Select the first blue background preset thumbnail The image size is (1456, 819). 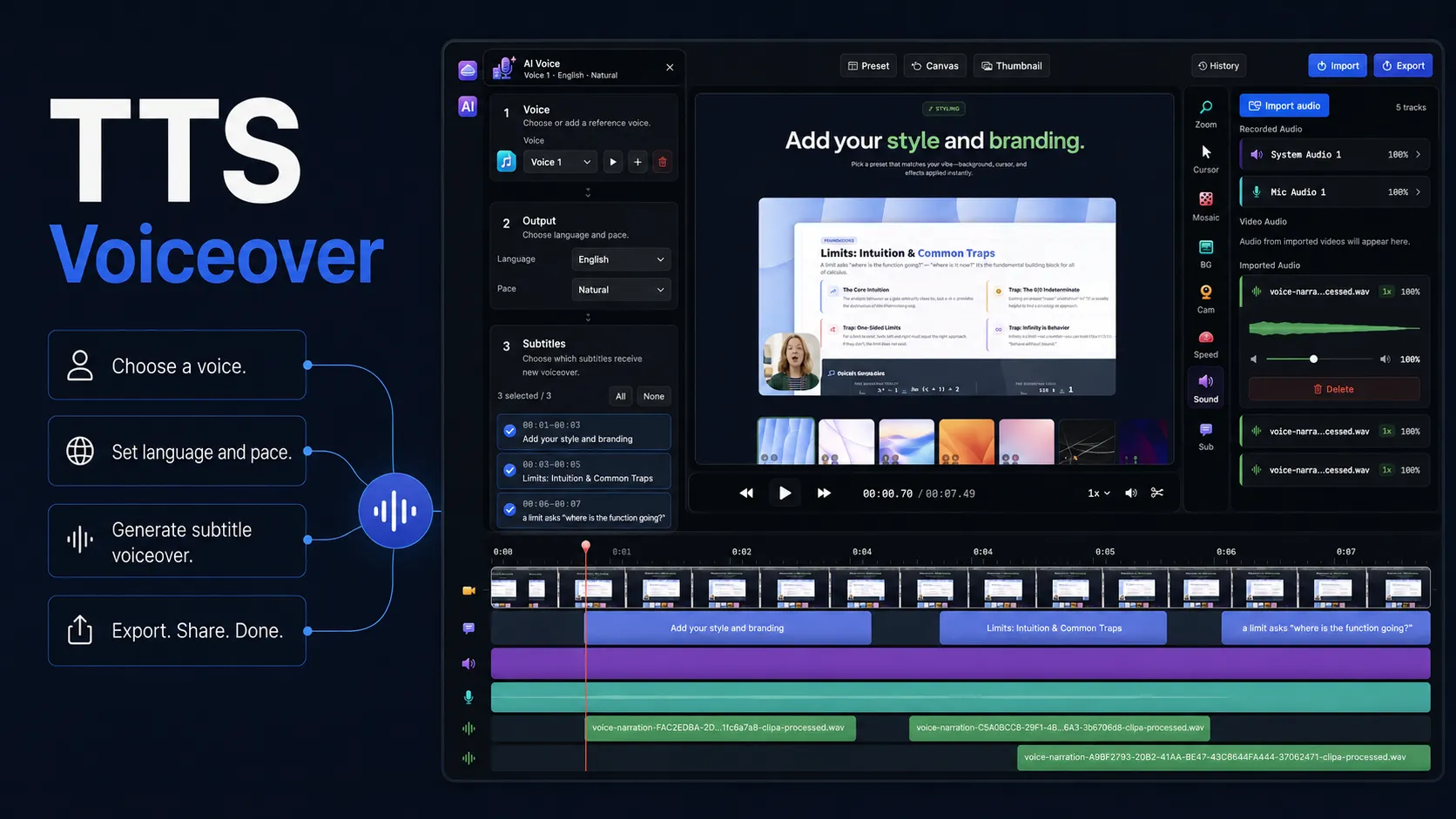coord(785,441)
